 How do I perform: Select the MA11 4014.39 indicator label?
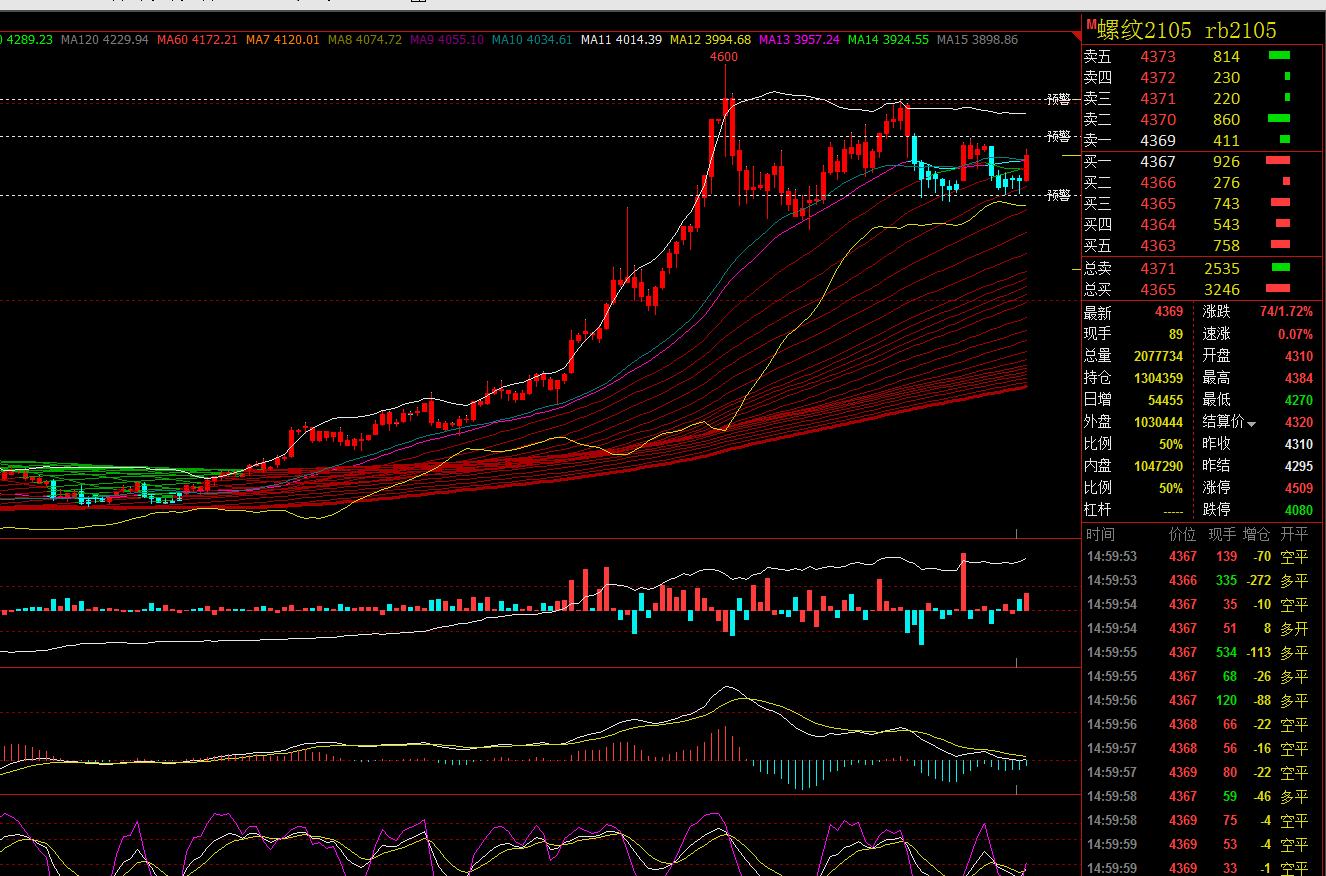point(621,40)
